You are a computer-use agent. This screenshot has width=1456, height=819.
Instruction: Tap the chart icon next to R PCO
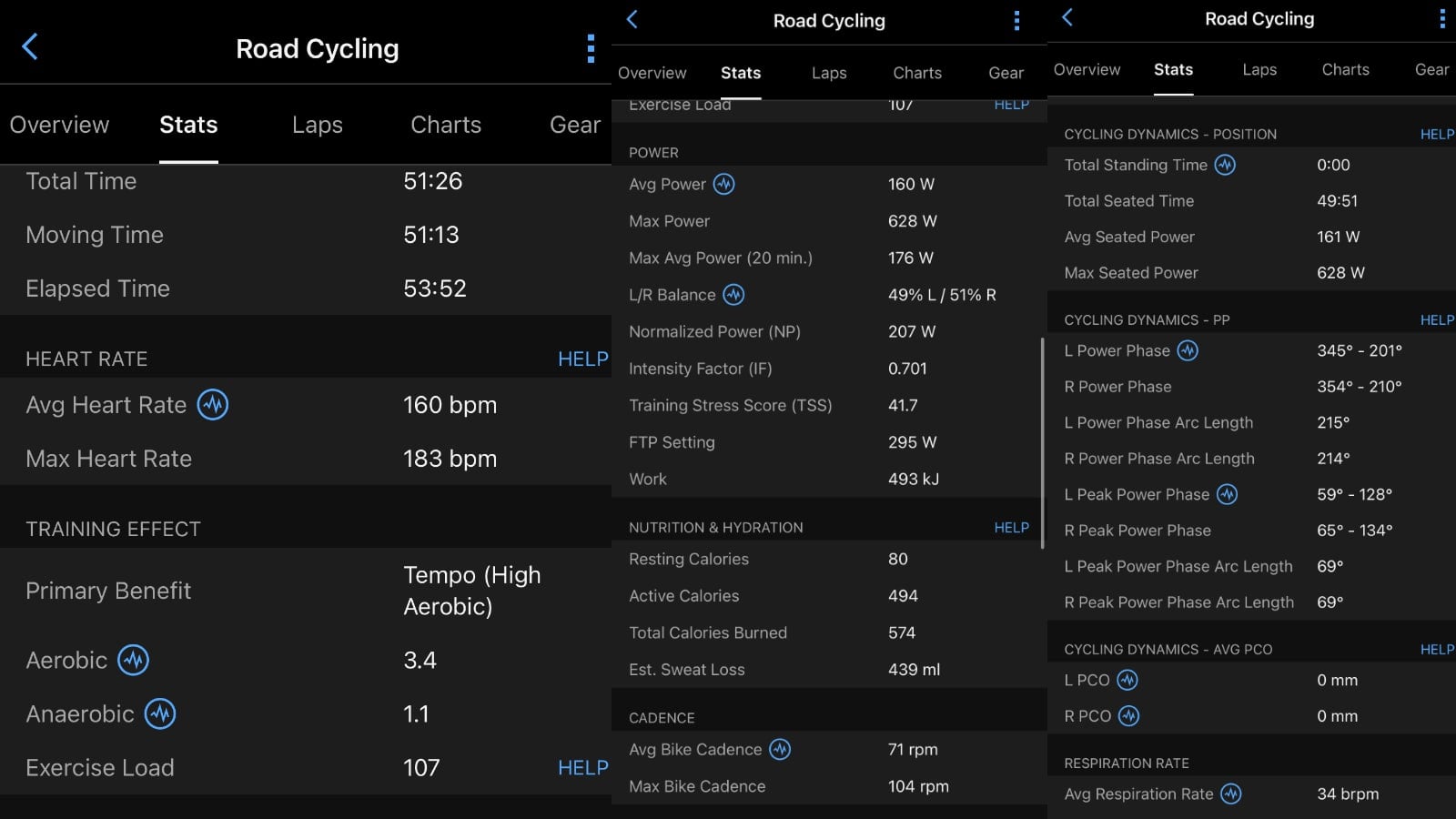tap(1128, 716)
